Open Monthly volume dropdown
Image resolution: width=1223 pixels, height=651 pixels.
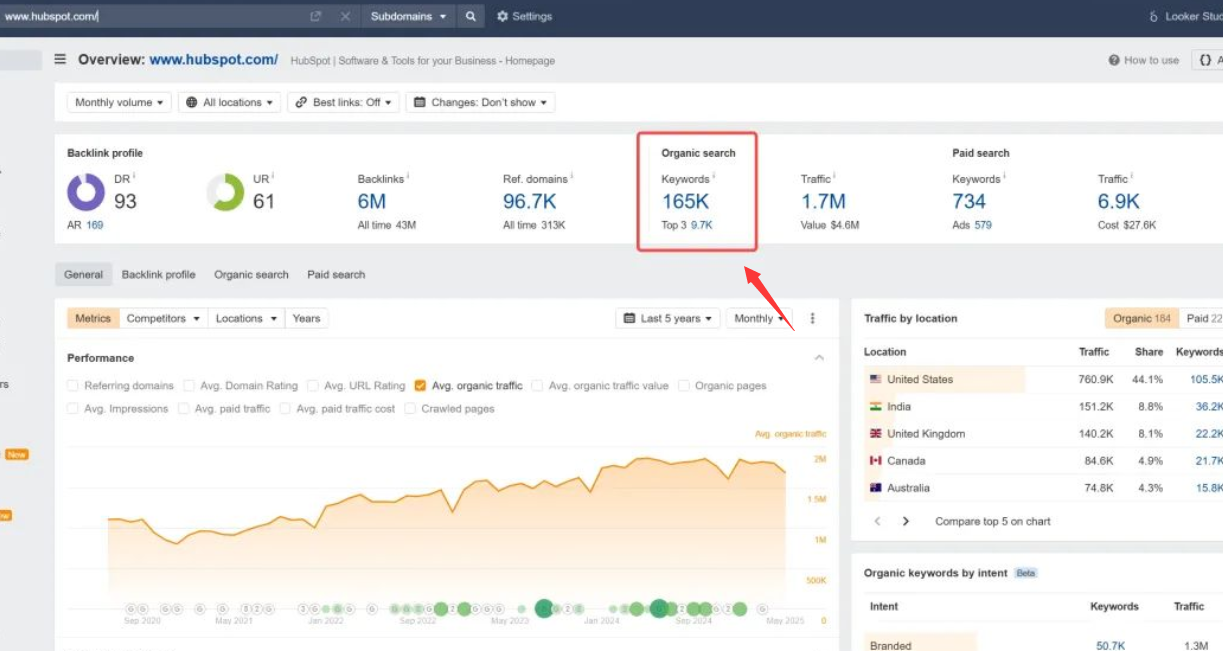[119, 102]
